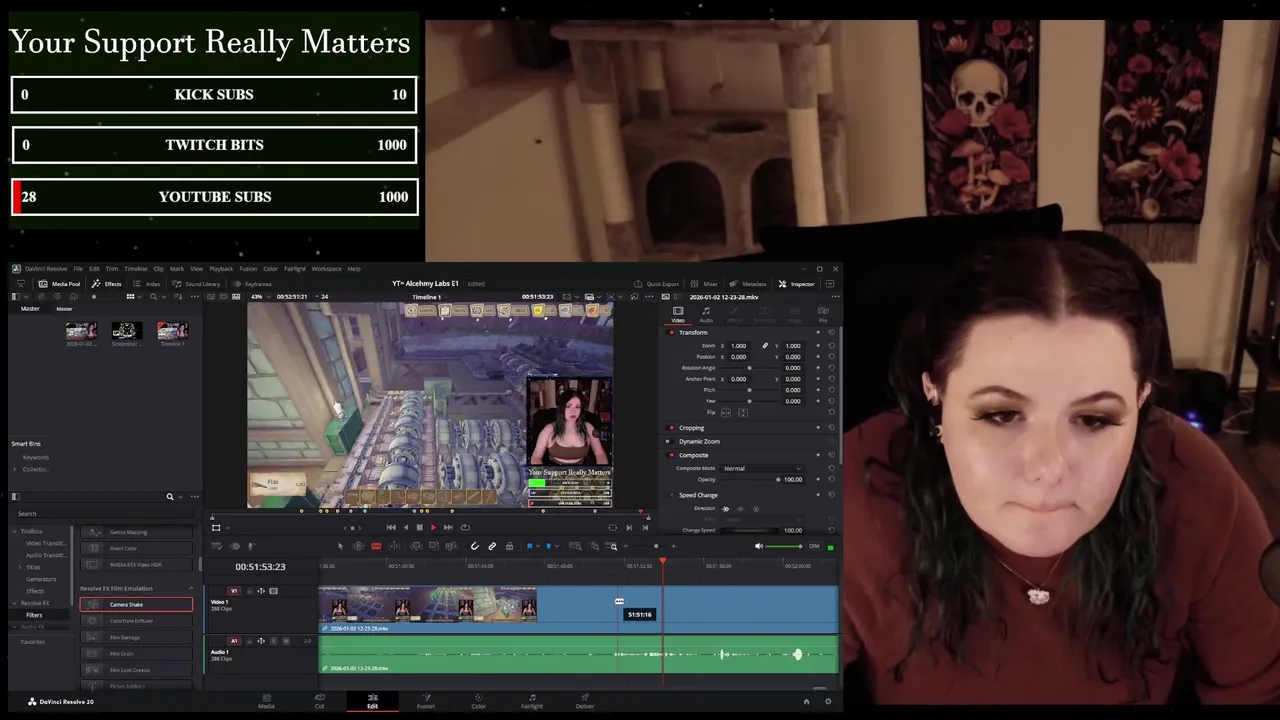Toggle timeline snapping magnet
1280x720 pixels.
474,546
